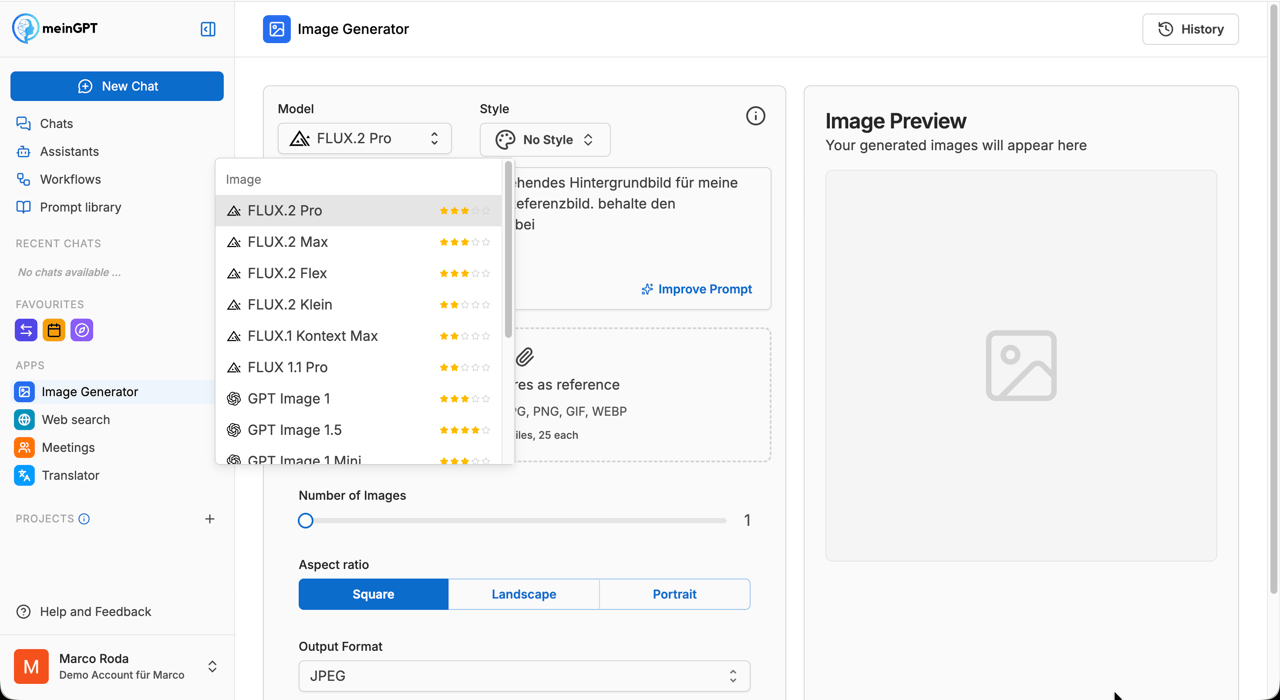Click the meinGPT logo icon
Image resolution: width=1280 pixels, height=700 pixels.
[x=25, y=28]
